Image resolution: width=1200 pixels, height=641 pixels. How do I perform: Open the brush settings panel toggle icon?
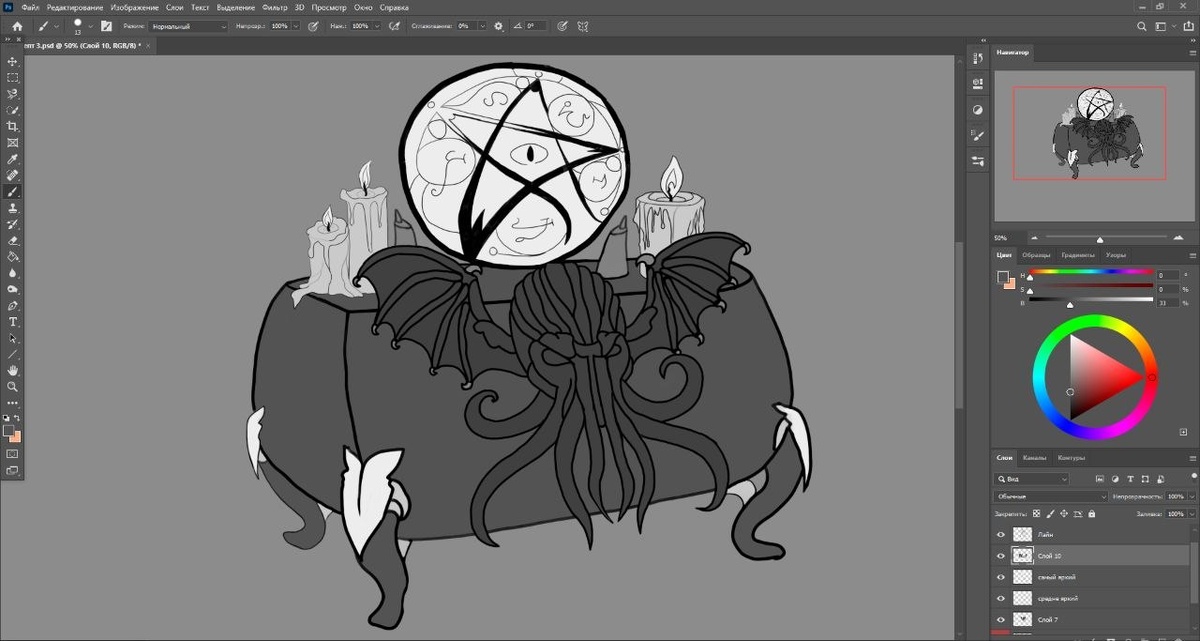point(106,26)
